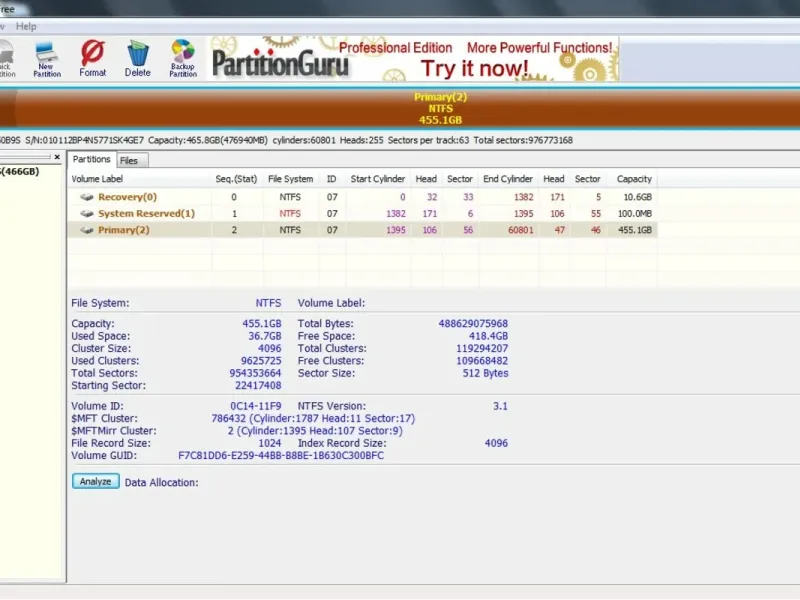The height and width of the screenshot is (600, 800).
Task: Click the 455.1GB capacity table cell
Action: point(635,230)
